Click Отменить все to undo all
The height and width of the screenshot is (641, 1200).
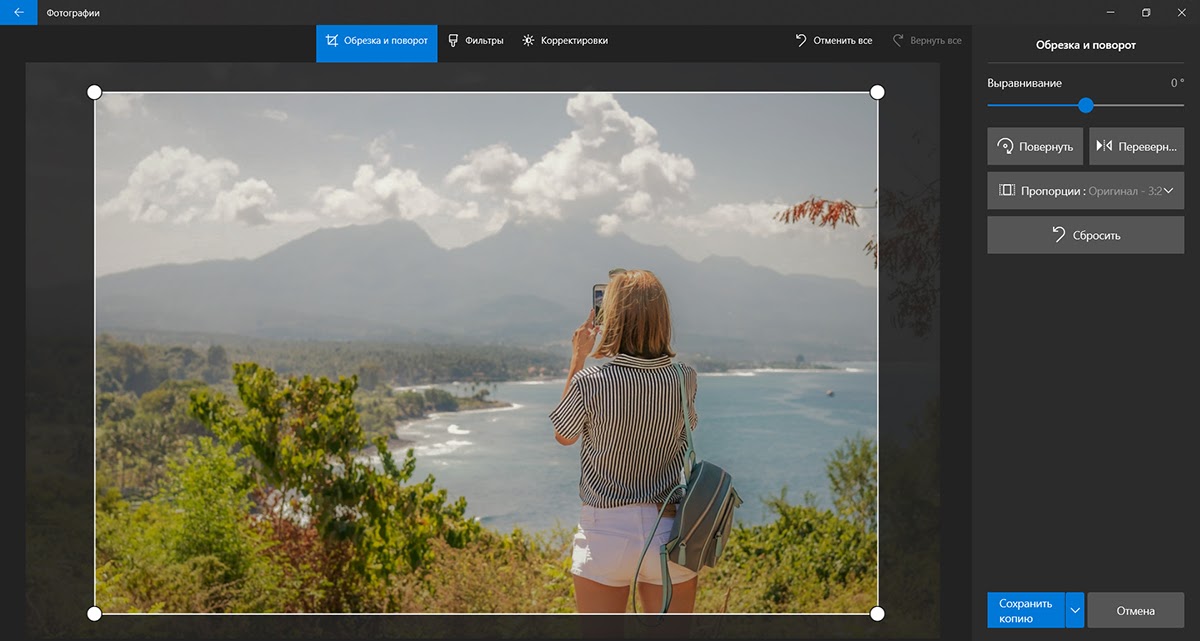834,41
